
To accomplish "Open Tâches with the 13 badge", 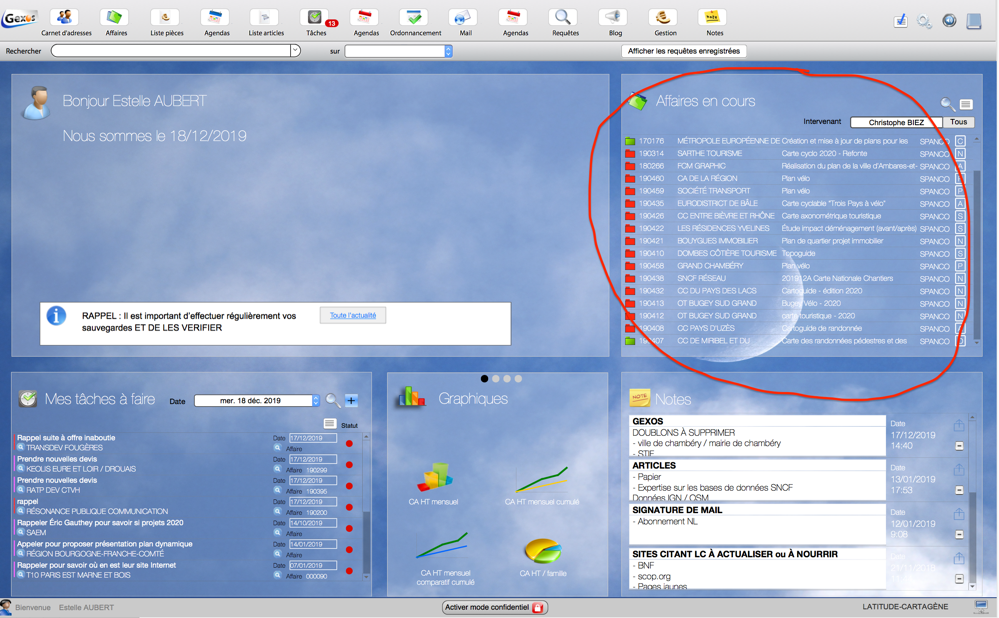I will (316, 20).
